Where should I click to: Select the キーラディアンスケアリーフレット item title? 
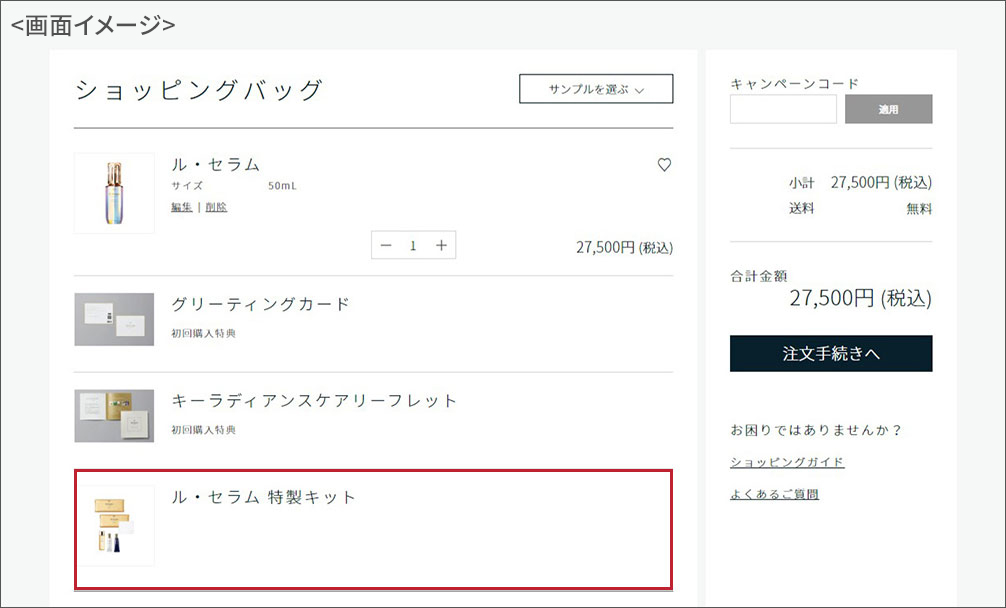click(314, 401)
